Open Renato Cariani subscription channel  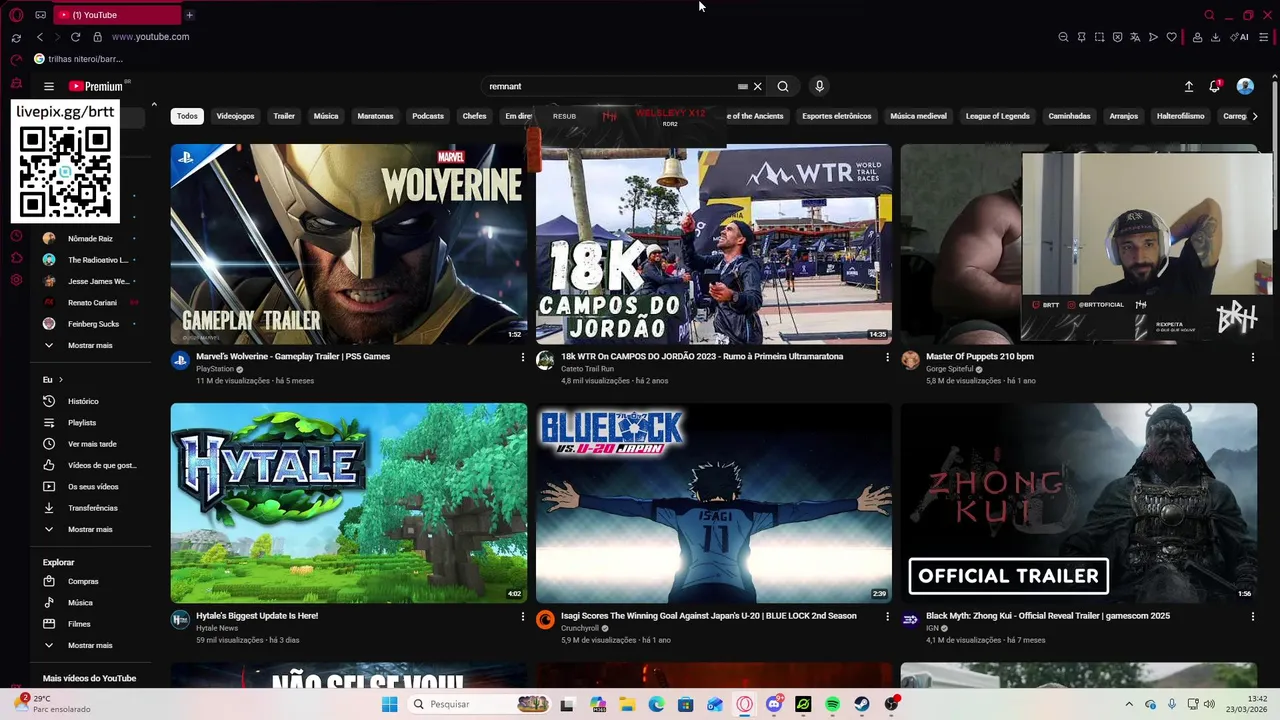tap(92, 303)
